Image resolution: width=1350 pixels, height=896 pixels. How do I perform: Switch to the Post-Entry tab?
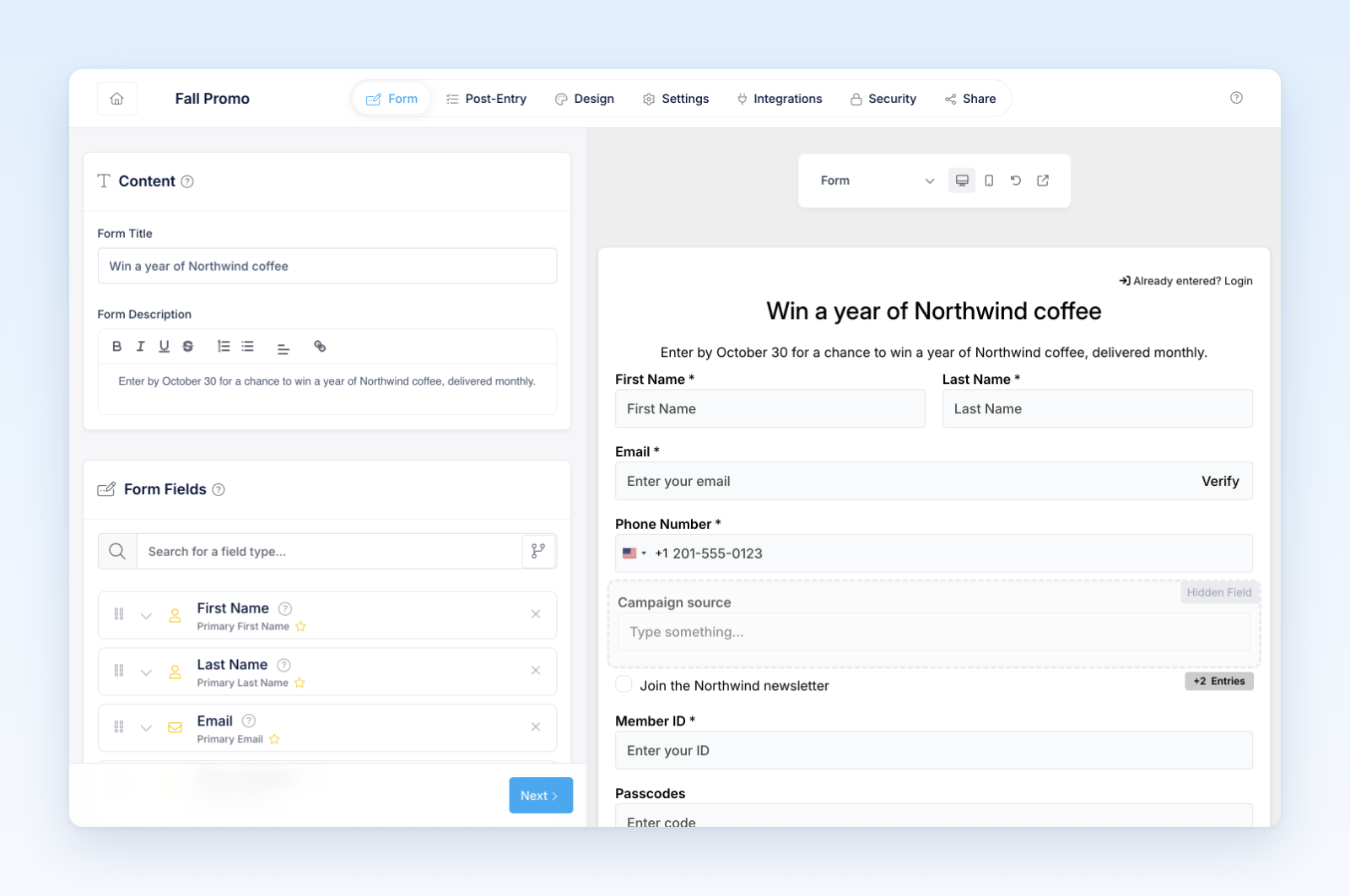pos(486,99)
